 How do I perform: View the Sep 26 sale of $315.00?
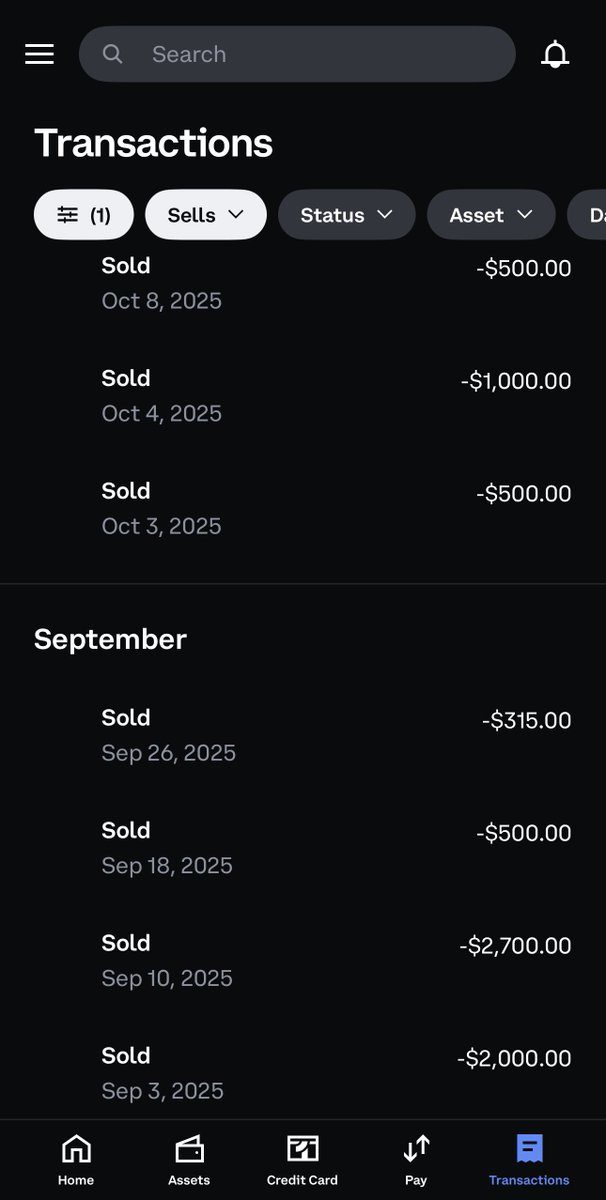303,735
